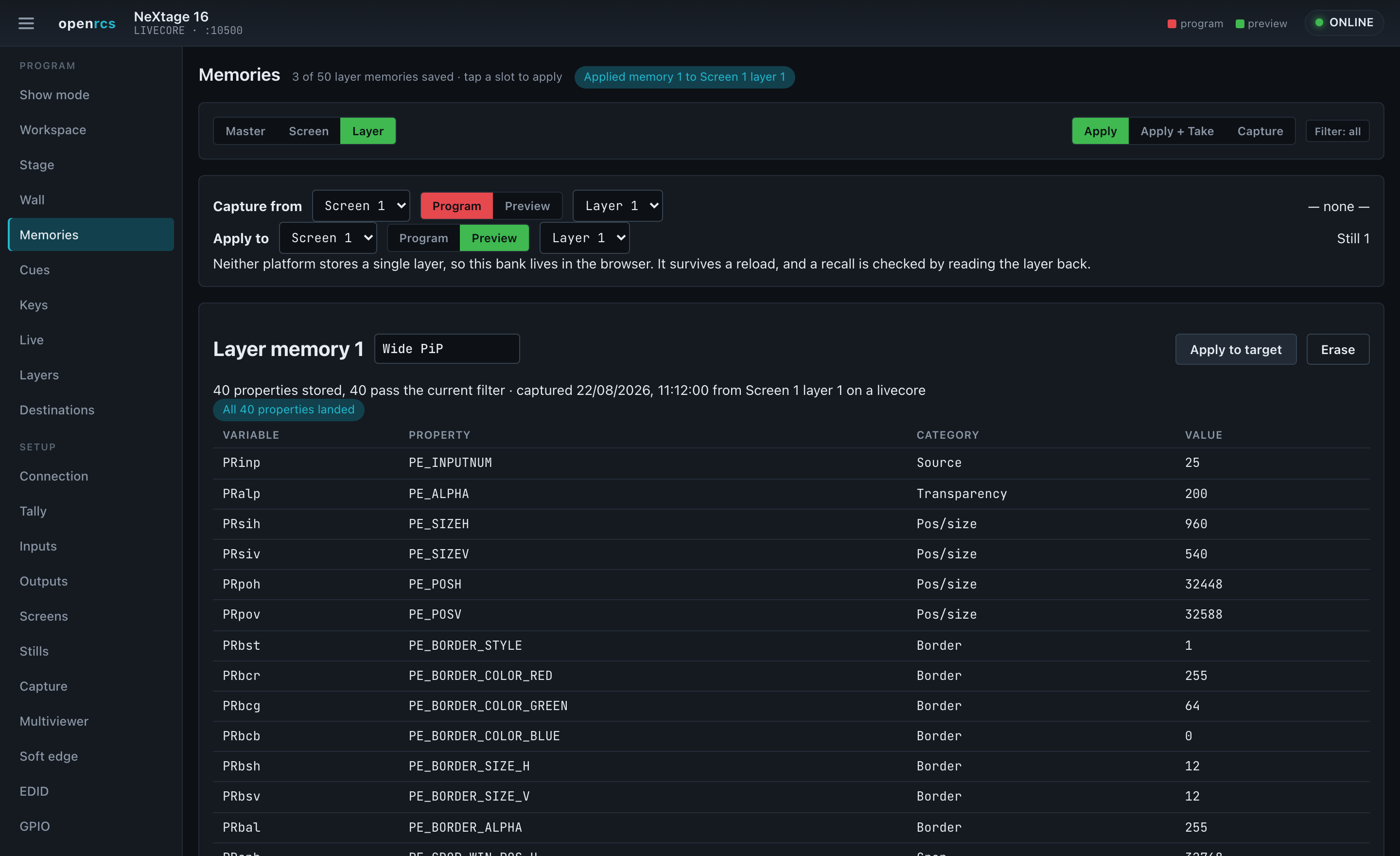Select the Layer memories tab
1400x856 pixels.
coord(367,131)
